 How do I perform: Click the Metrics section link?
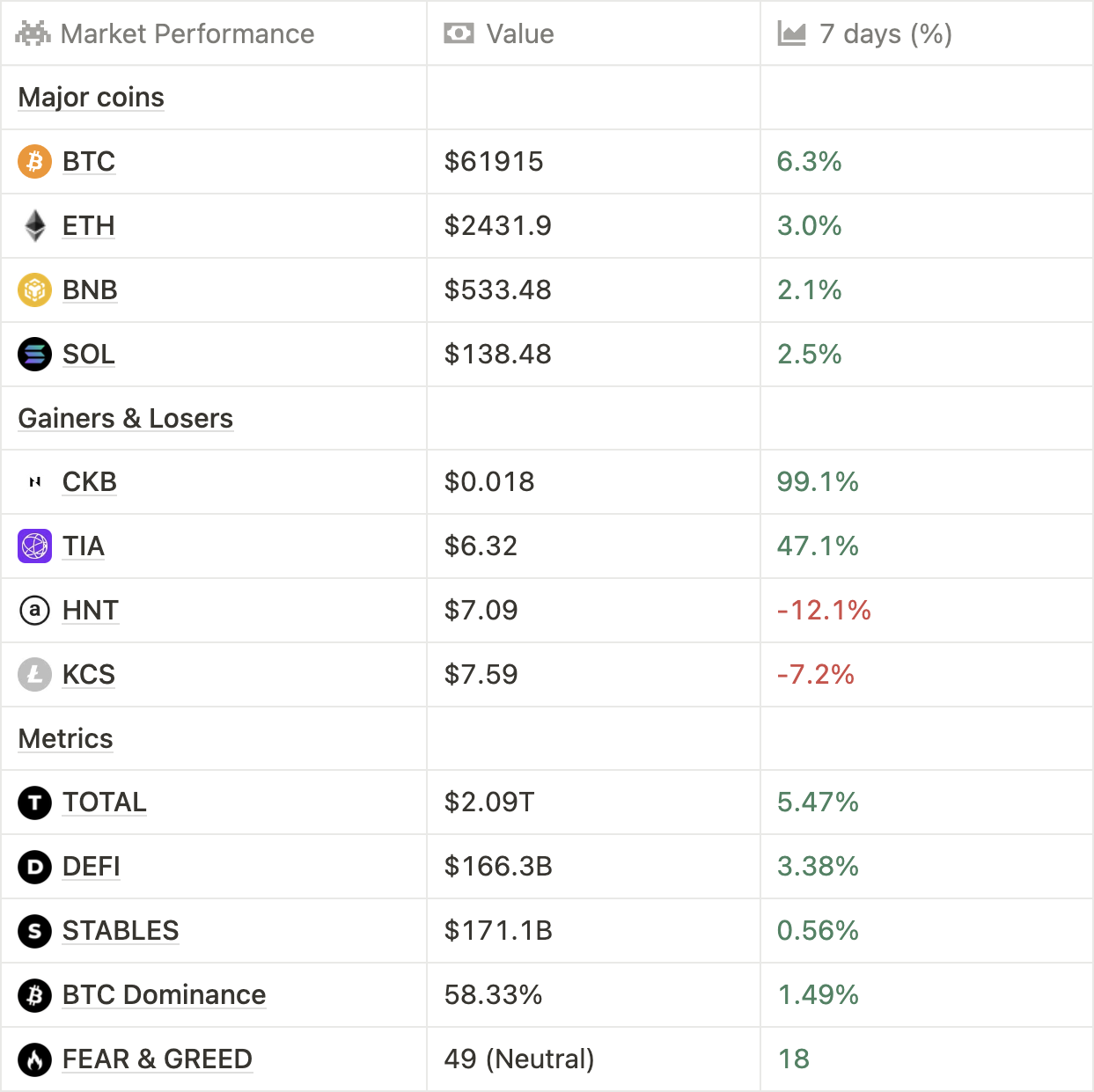tap(66, 739)
